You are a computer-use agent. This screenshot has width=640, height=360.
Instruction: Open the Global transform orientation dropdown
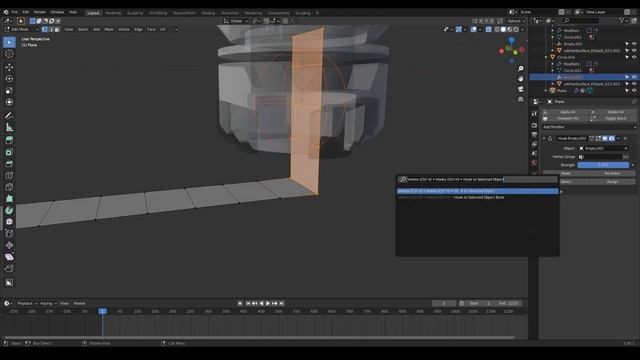pos(236,21)
